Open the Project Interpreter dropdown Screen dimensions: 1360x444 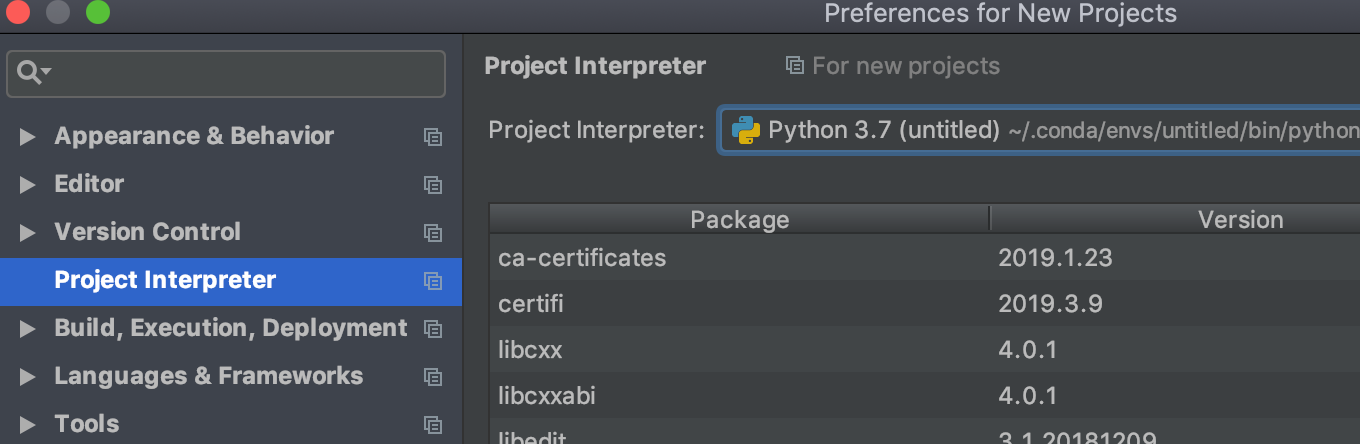[x=1040, y=130]
